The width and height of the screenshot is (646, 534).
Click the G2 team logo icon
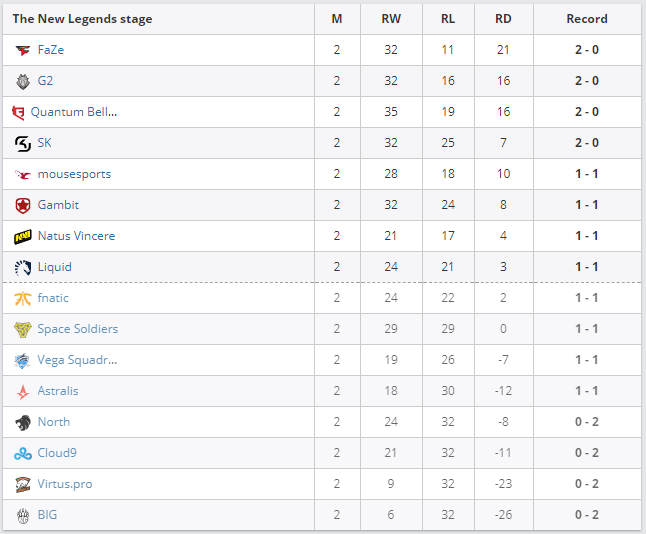(x=23, y=81)
